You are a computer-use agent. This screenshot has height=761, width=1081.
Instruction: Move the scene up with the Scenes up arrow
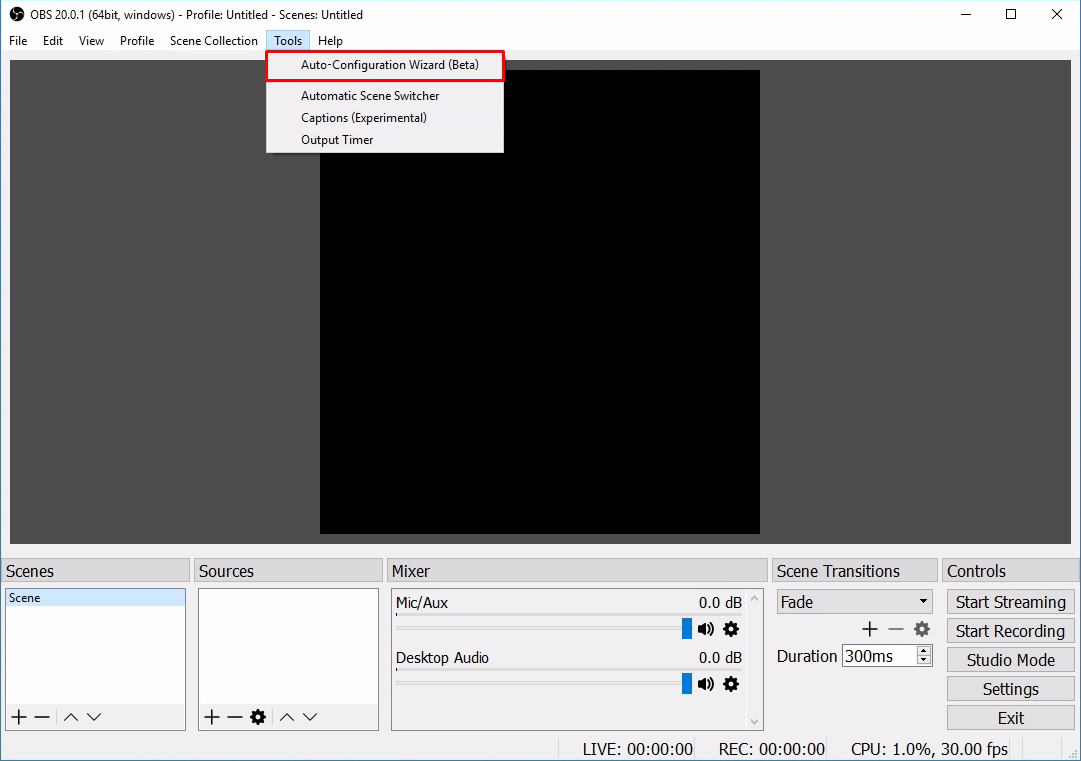click(x=70, y=717)
